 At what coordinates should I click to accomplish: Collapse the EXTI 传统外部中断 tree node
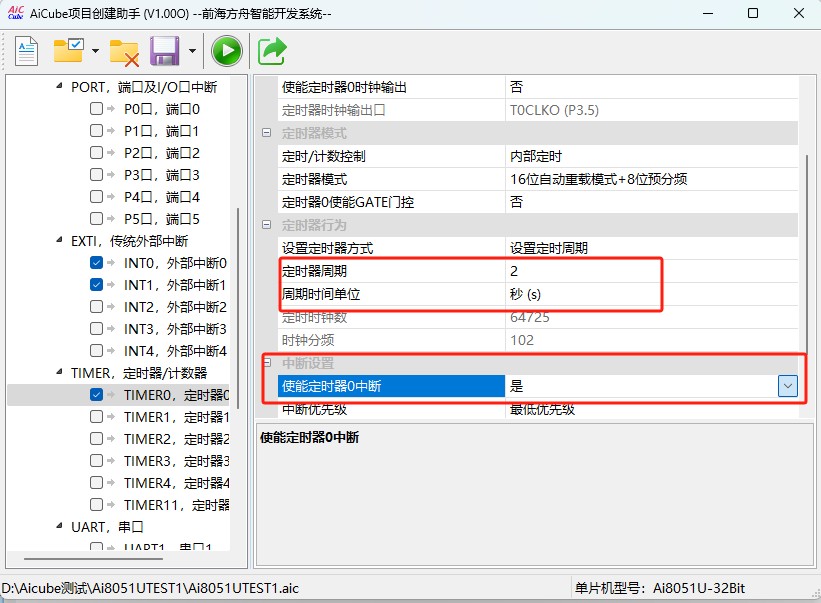pyautogui.click(x=59, y=240)
